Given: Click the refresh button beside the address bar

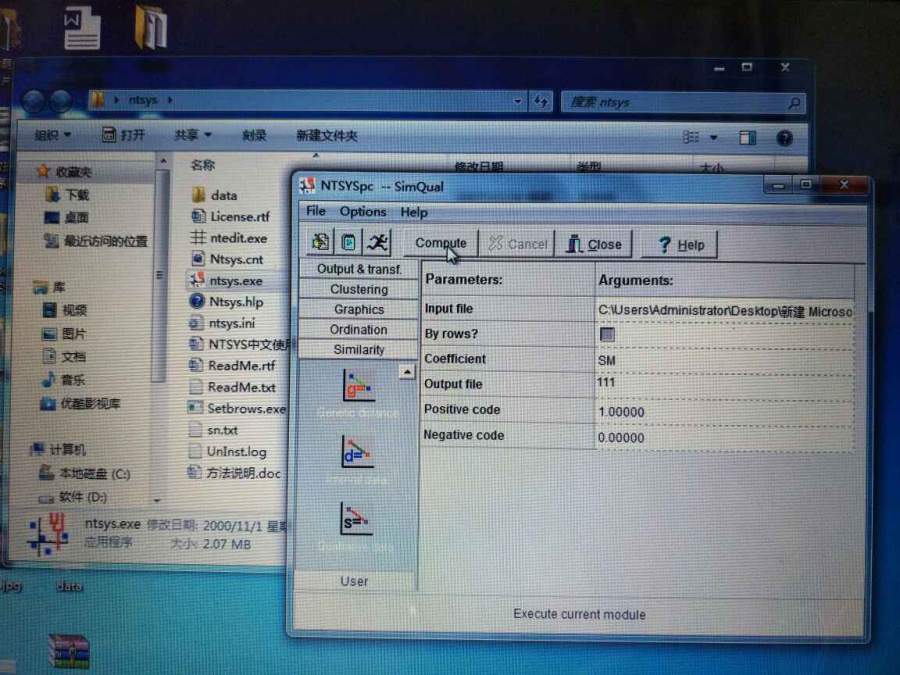Looking at the screenshot, I should 541,102.
